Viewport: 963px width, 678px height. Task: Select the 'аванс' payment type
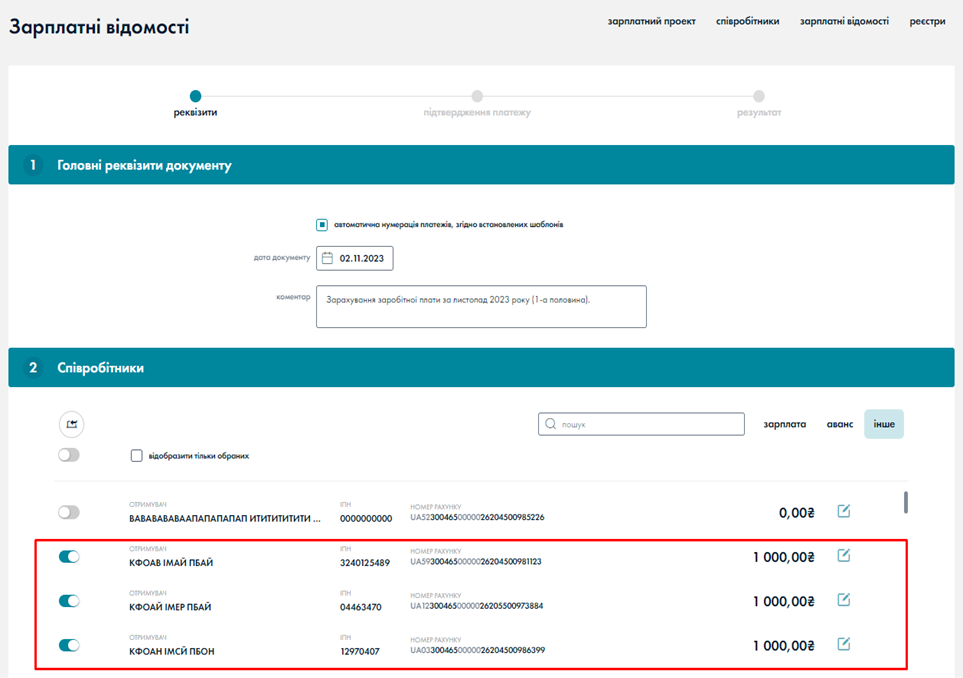pyautogui.click(x=839, y=424)
